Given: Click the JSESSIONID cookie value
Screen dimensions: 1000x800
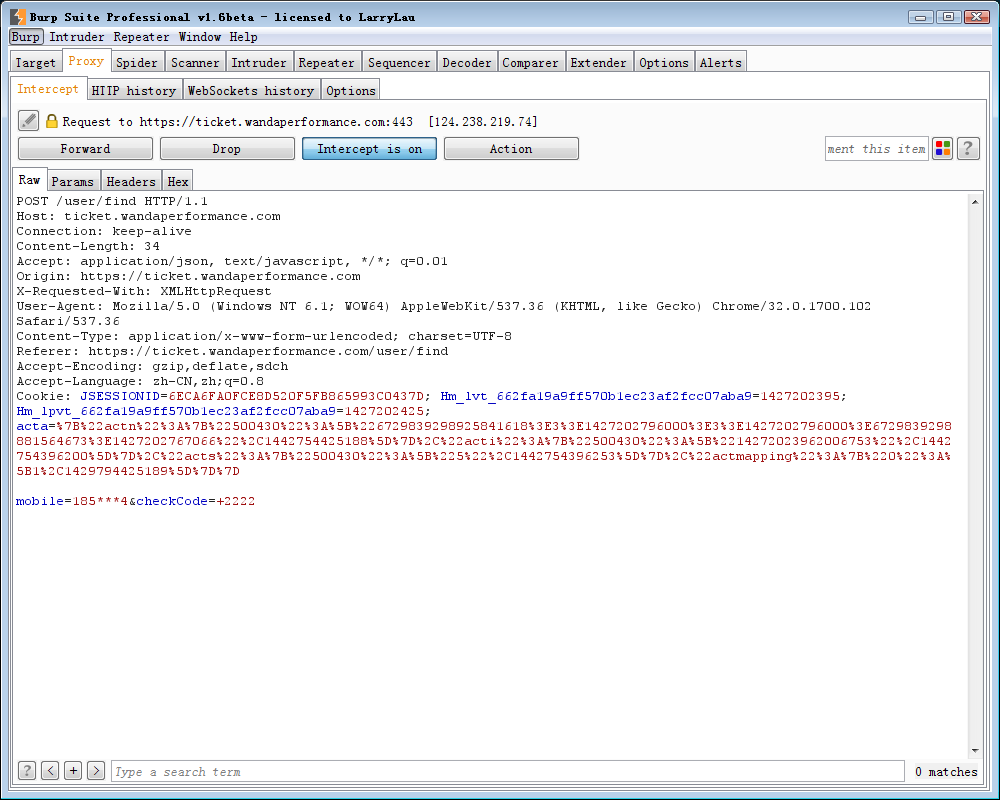Looking at the screenshot, I should coord(296,396).
